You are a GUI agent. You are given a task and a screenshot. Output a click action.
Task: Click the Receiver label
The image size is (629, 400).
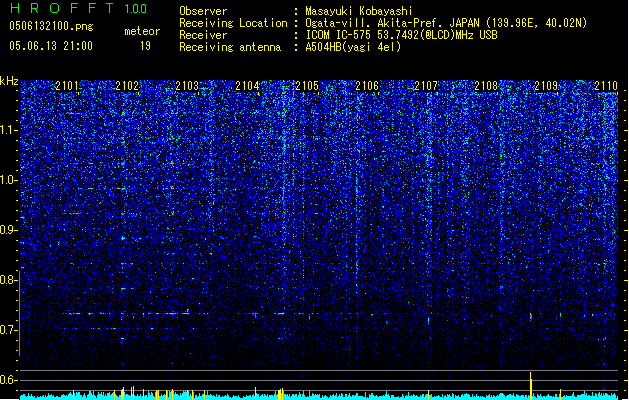pyautogui.click(x=203, y=35)
